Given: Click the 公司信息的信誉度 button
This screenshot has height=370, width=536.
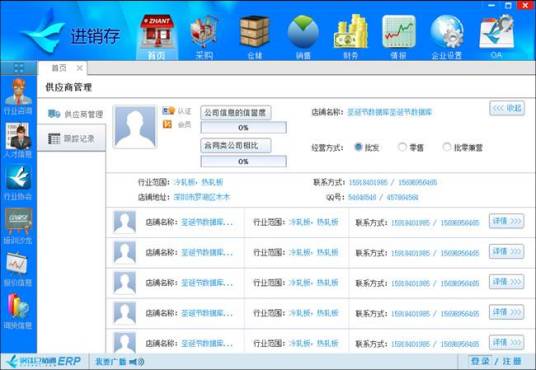Looking at the screenshot, I should point(236,113).
